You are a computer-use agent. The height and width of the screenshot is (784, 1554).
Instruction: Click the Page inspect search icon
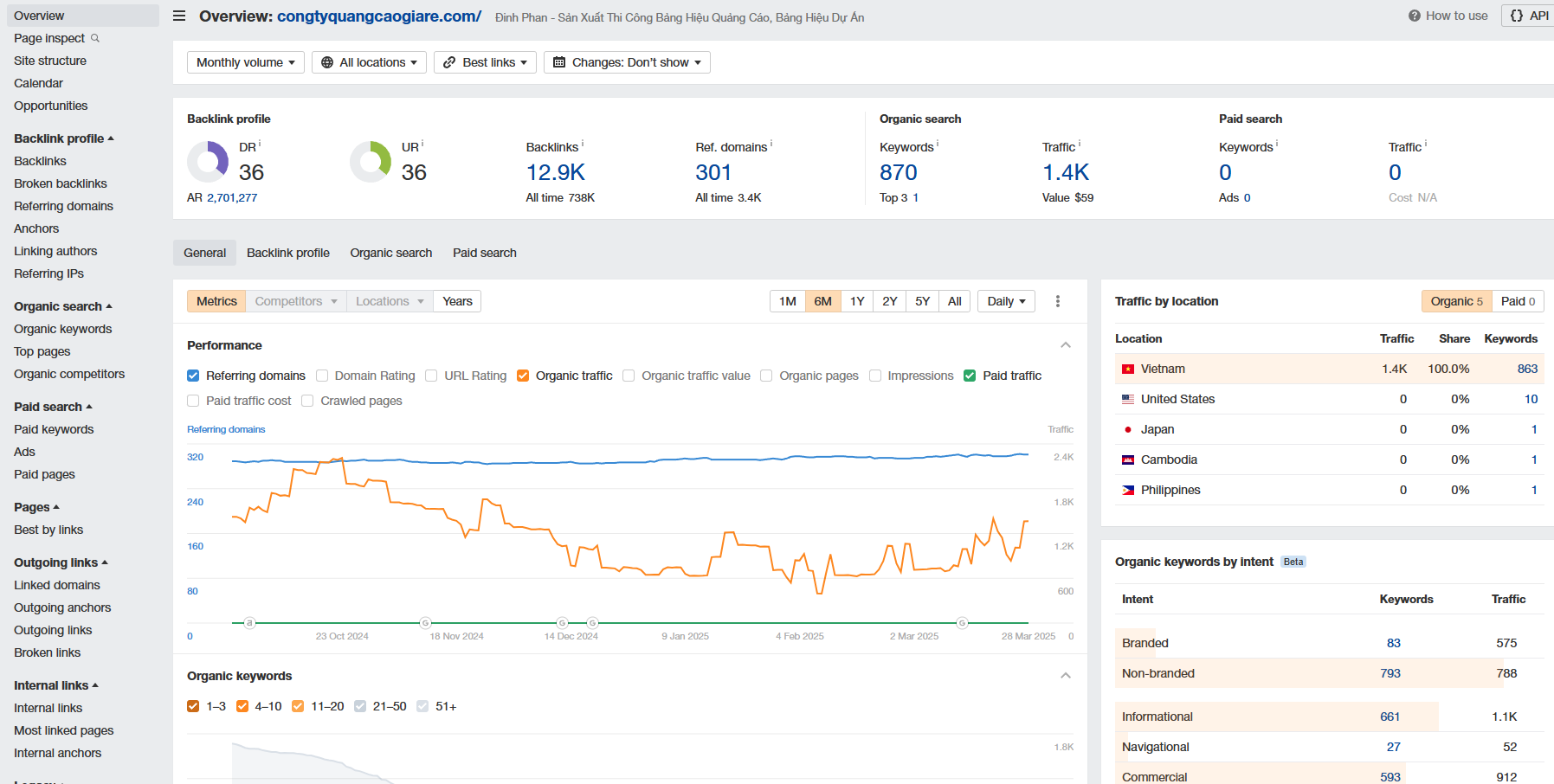95,38
